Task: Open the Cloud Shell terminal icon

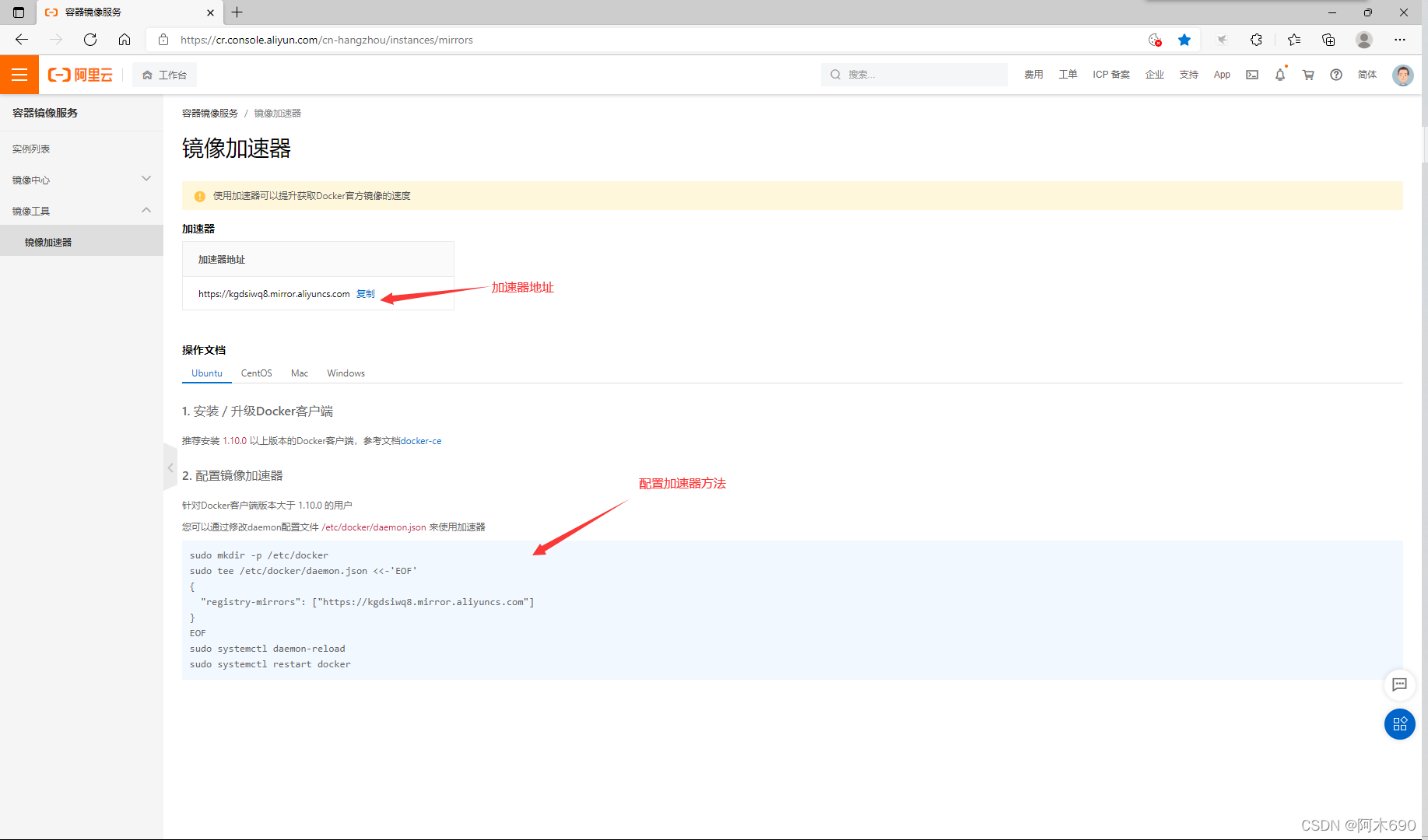Action: (x=1252, y=75)
